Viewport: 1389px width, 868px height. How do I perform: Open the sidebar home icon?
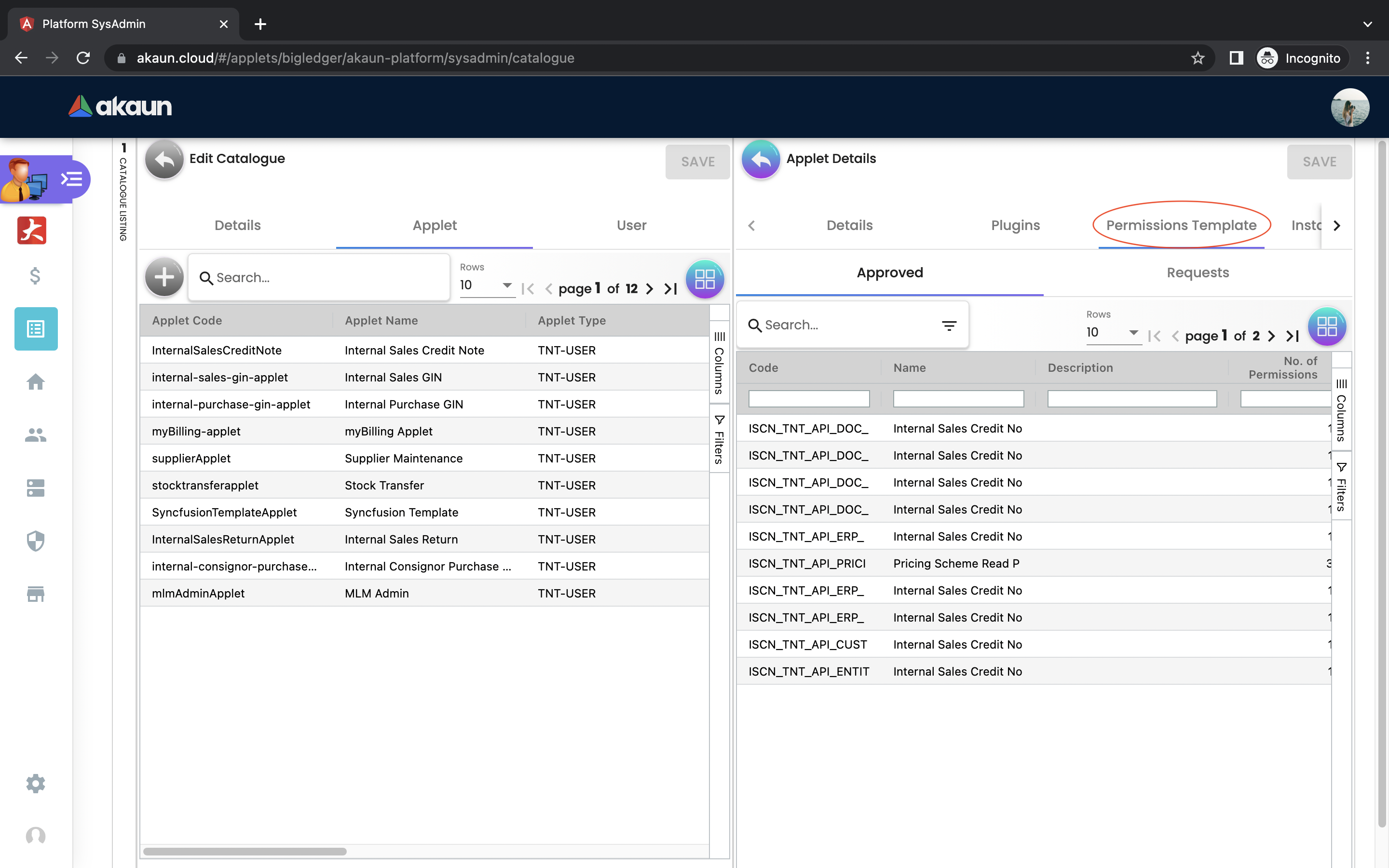[x=36, y=382]
